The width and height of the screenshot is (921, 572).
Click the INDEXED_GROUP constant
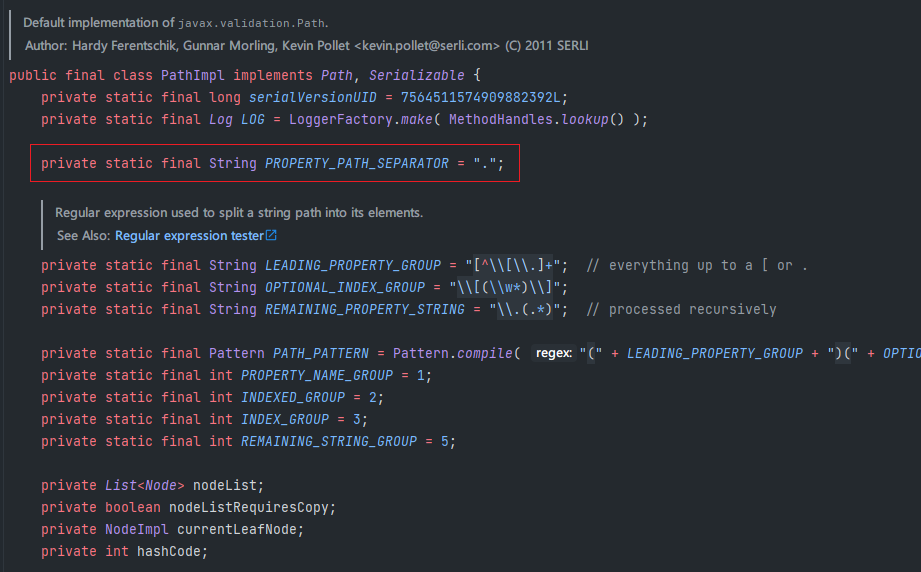(x=293, y=398)
